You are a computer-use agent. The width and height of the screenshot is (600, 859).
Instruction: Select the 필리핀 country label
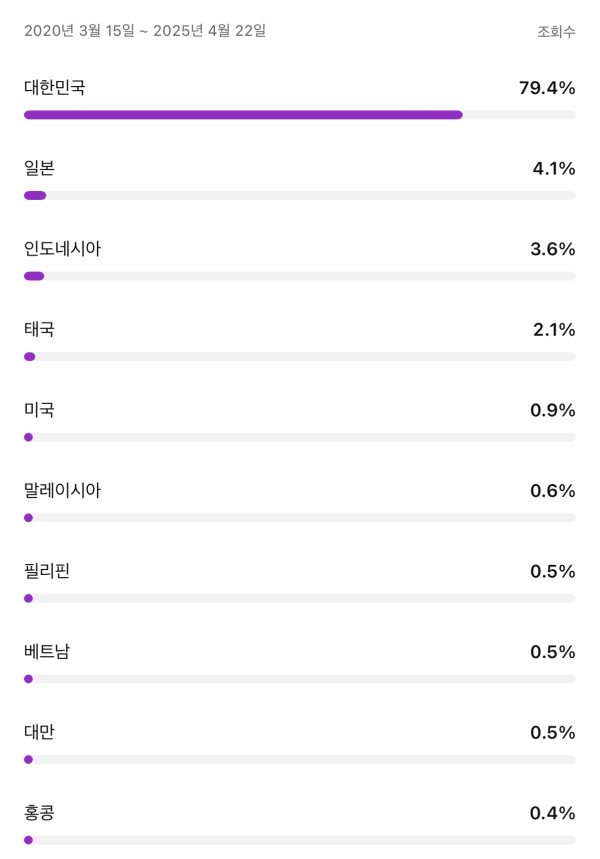point(47,571)
